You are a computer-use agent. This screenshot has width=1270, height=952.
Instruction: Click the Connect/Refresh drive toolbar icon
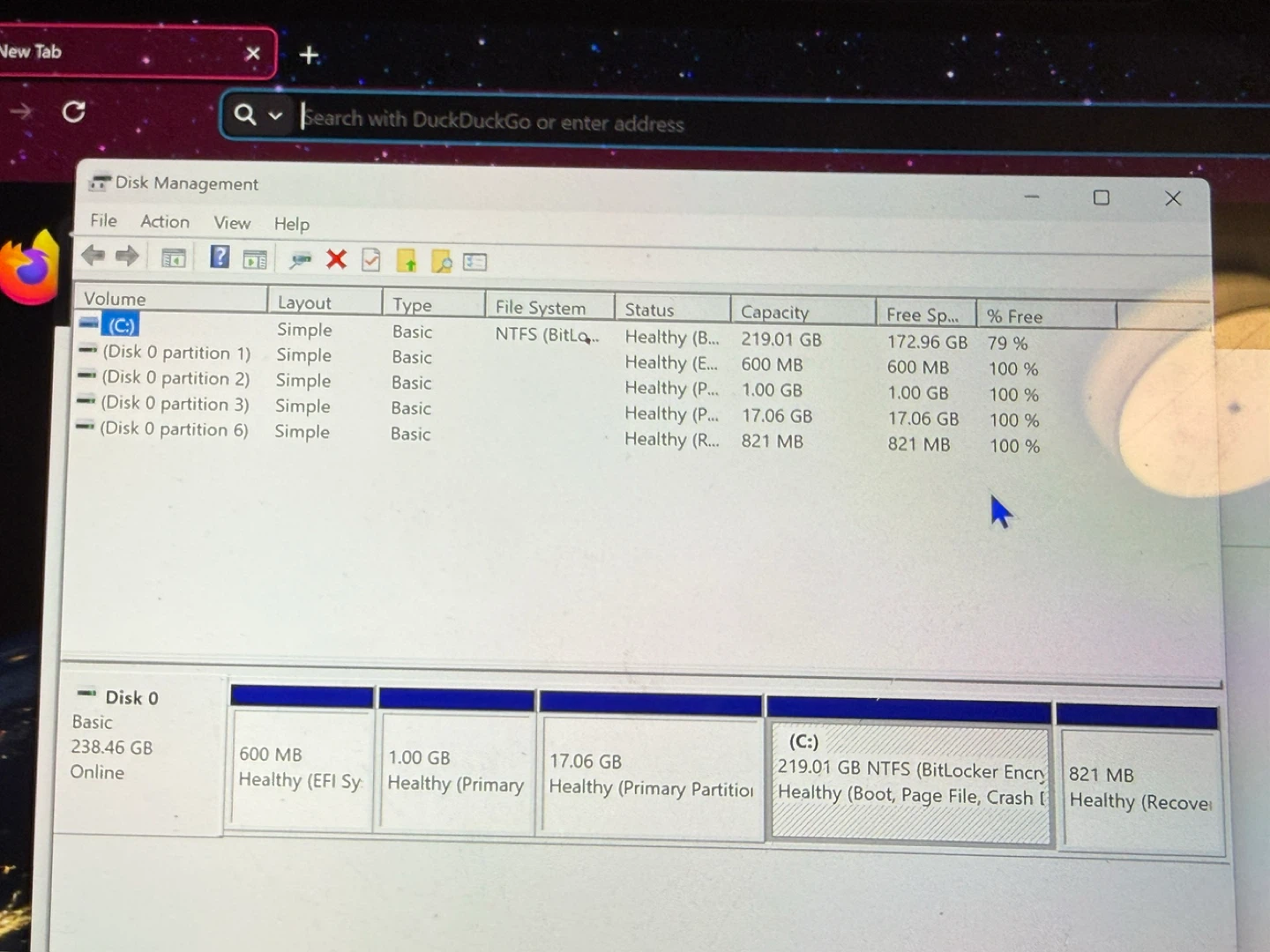coord(300,260)
